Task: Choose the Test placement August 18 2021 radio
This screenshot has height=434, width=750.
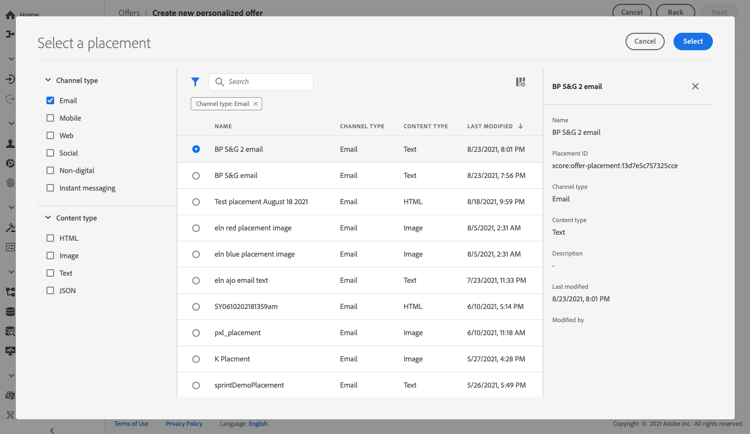Action: pos(196,202)
